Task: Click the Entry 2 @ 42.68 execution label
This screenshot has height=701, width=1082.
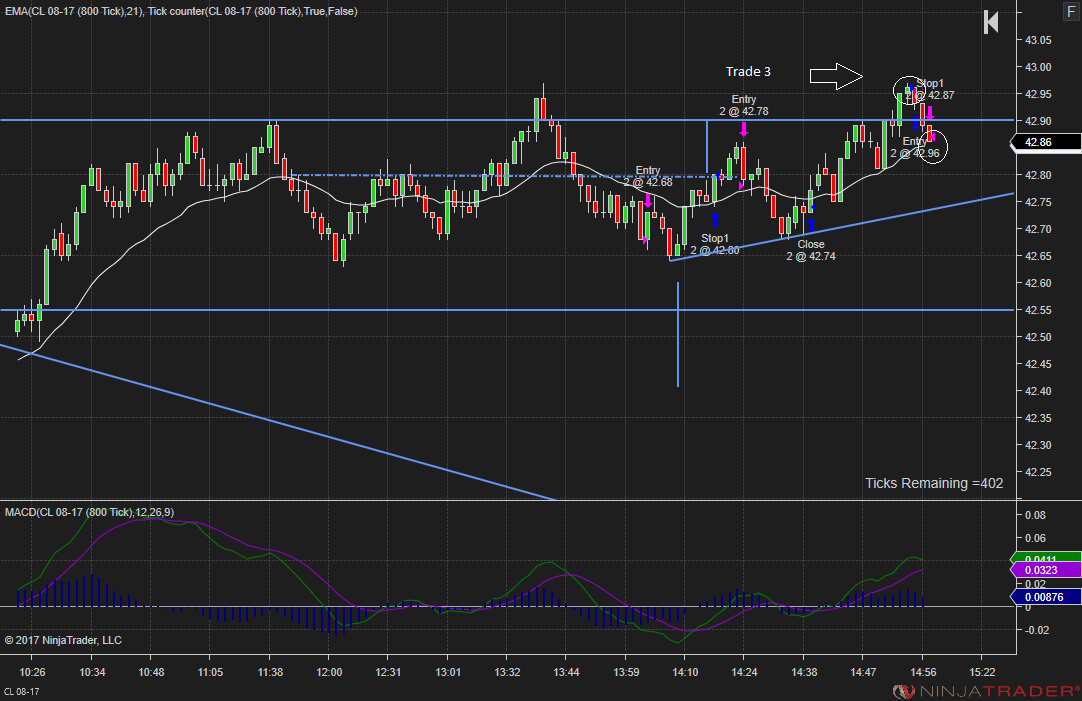Action: click(648, 176)
